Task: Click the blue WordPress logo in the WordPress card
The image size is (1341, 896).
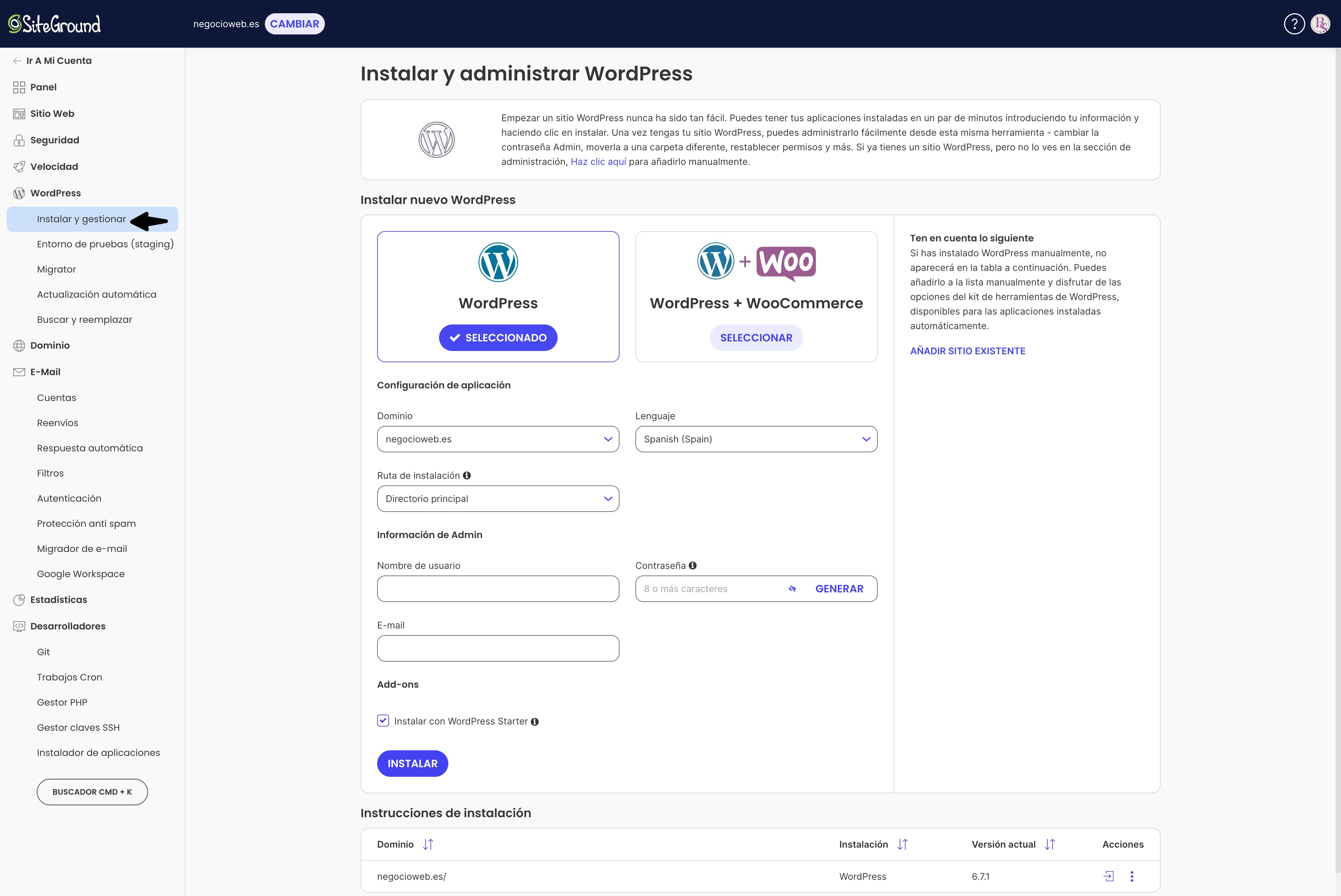Action: (498, 262)
